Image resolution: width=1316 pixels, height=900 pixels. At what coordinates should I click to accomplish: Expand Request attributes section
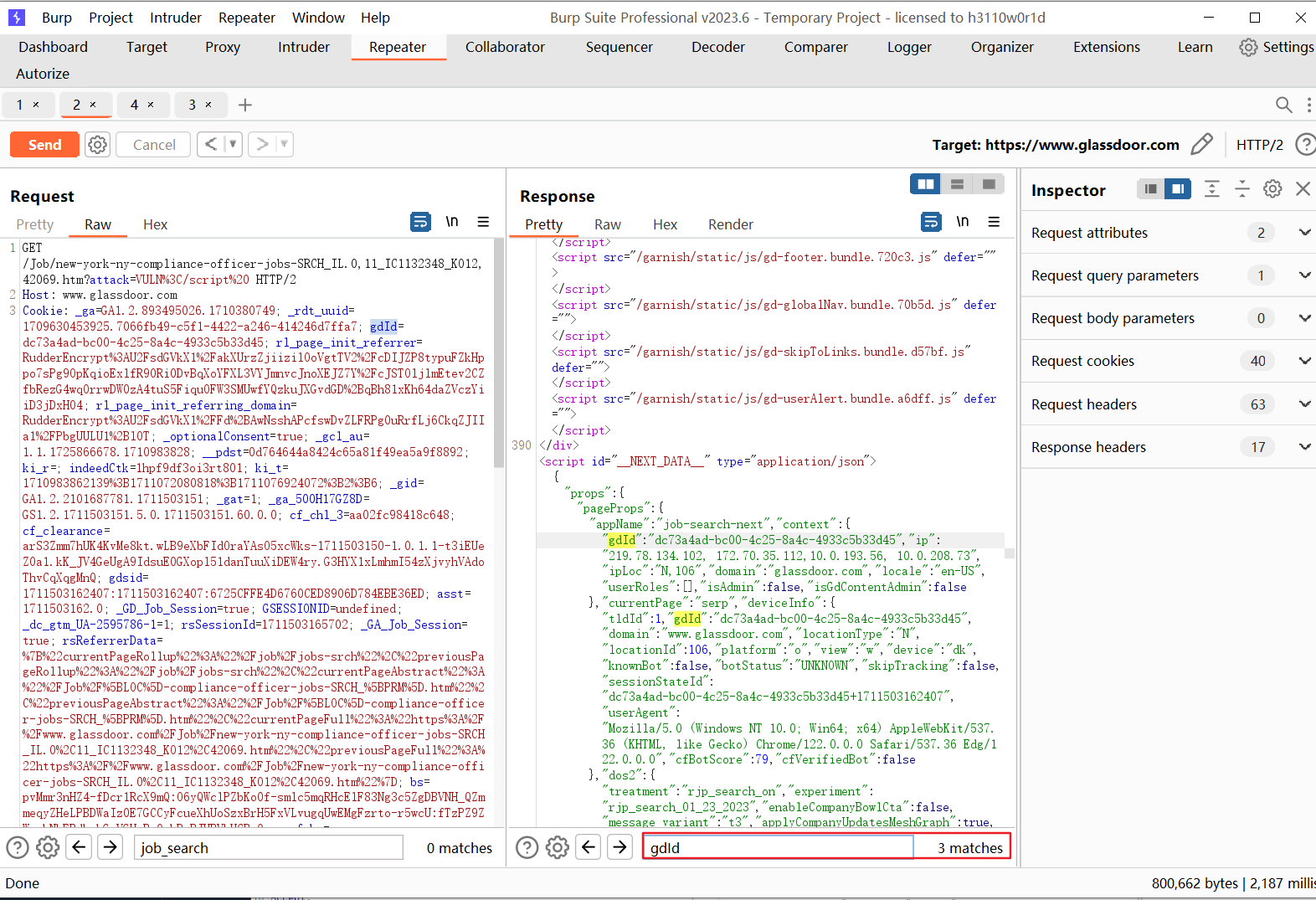click(x=1303, y=233)
